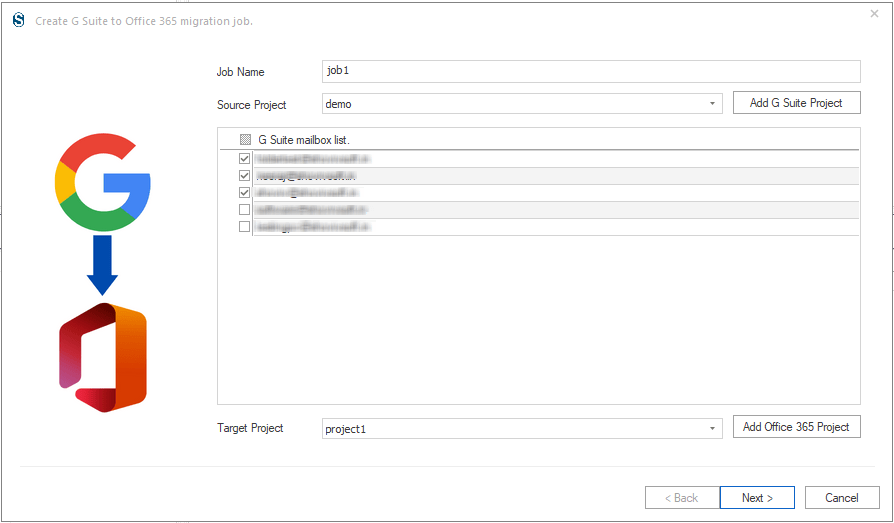Click the G Suite mailbox list header
This screenshot has width=894, height=523.
304,140
